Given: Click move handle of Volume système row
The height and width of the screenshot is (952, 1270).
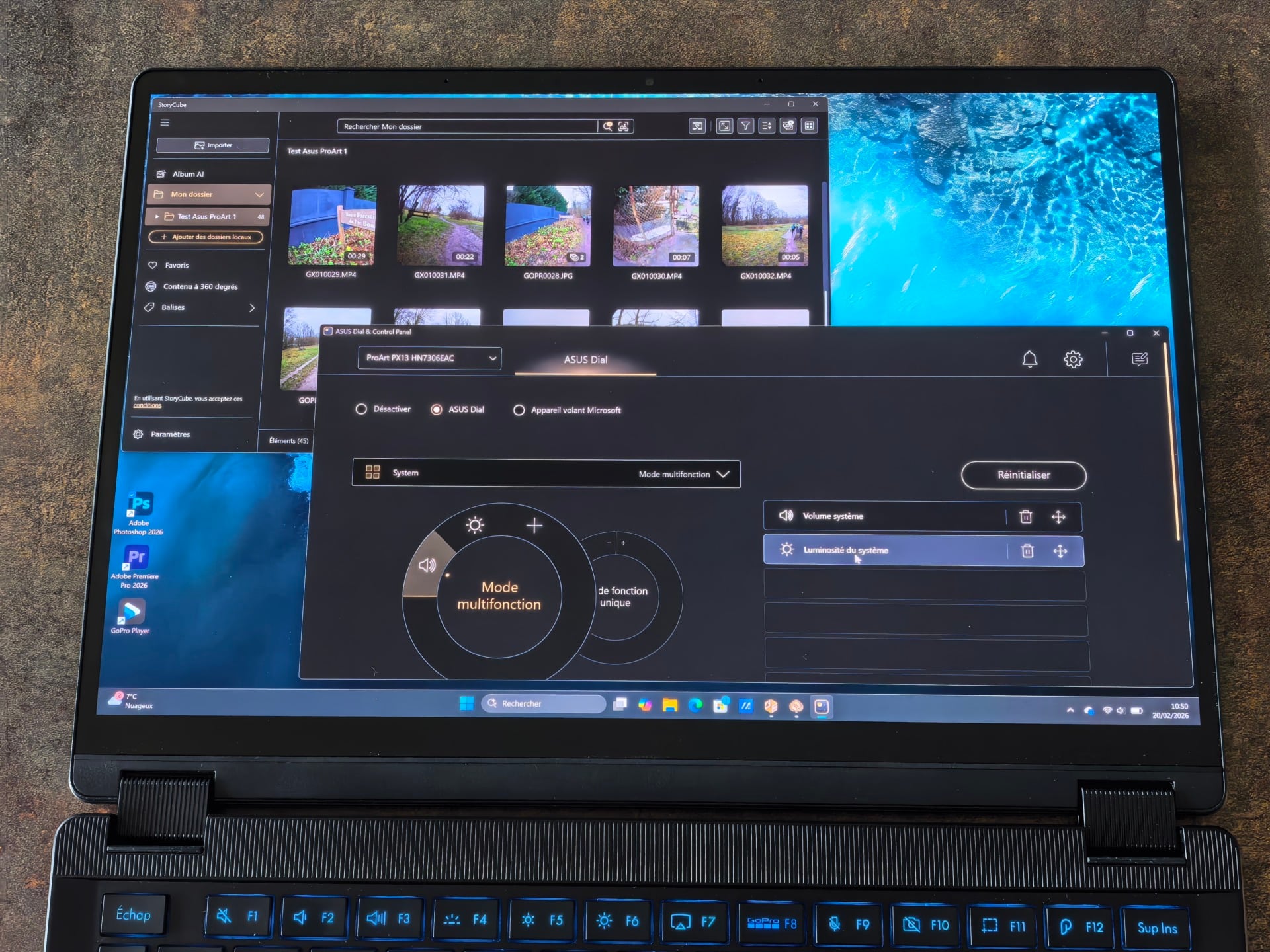Looking at the screenshot, I should click(x=1058, y=517).
